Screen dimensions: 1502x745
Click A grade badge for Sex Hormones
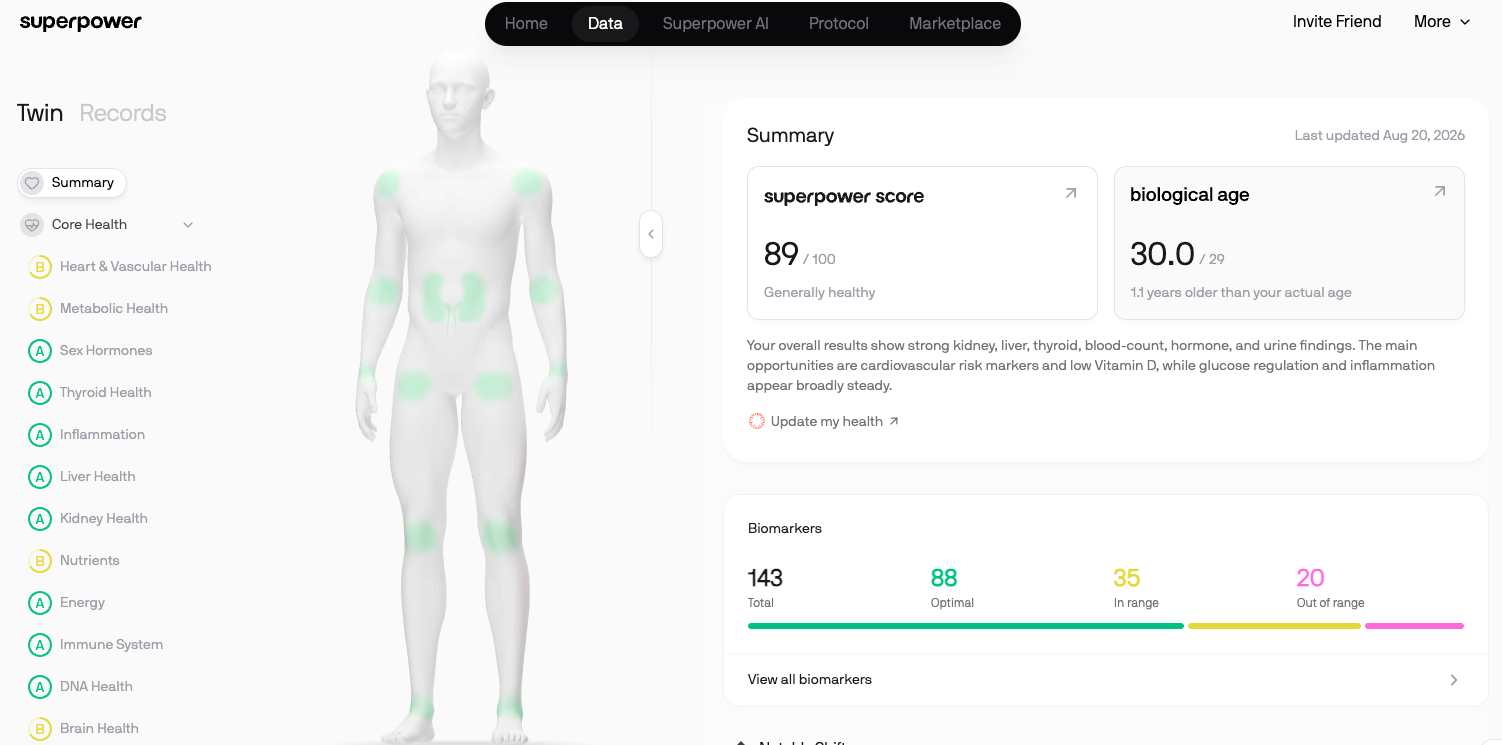point(40,351)
